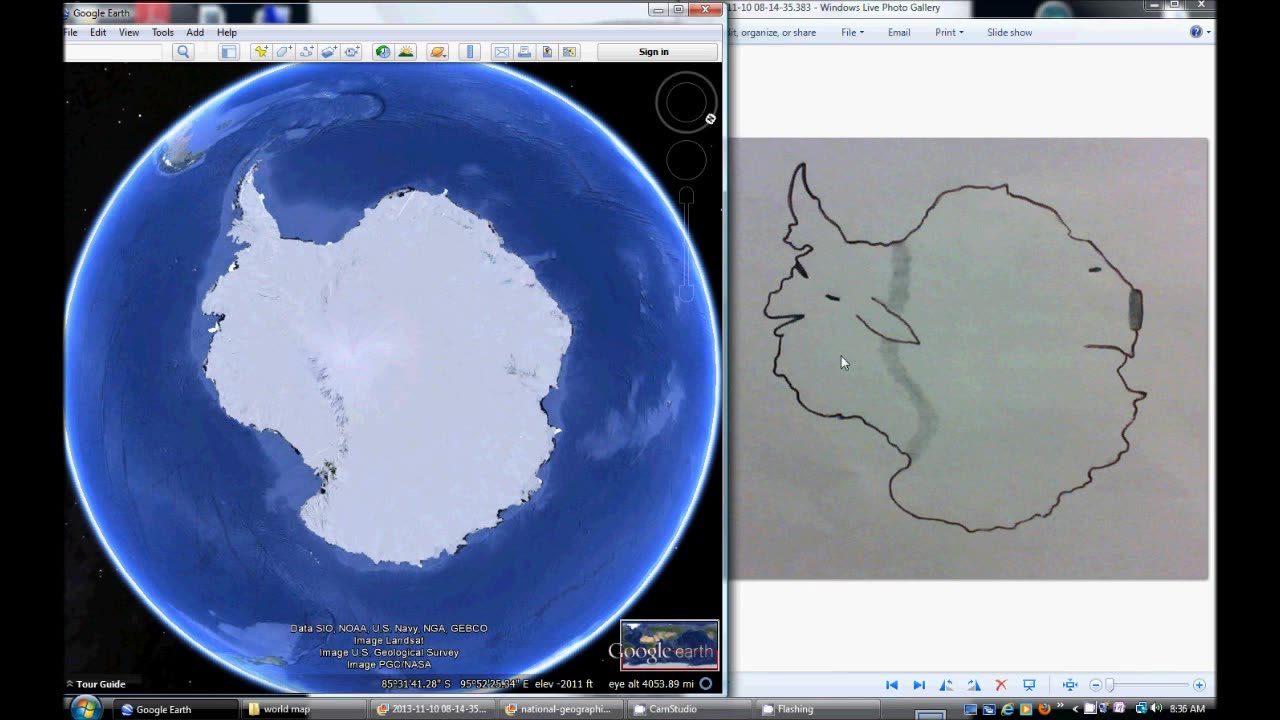Switch to Google Earth taskbar button
Viewport: 1280px width, 720px height.
click(x=174, y=709)
